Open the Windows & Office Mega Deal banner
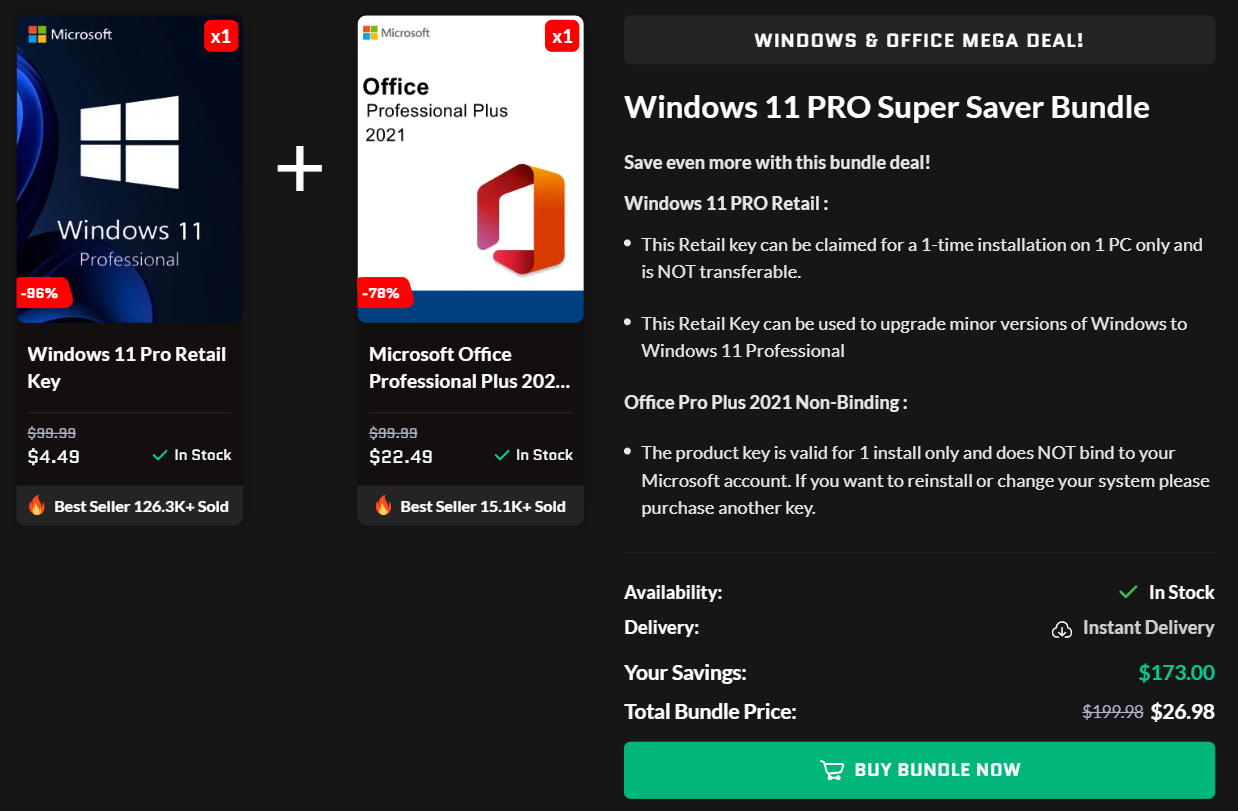Viewport: 1238px width, 811px height. pyautogui.click(x=919, y=39)
